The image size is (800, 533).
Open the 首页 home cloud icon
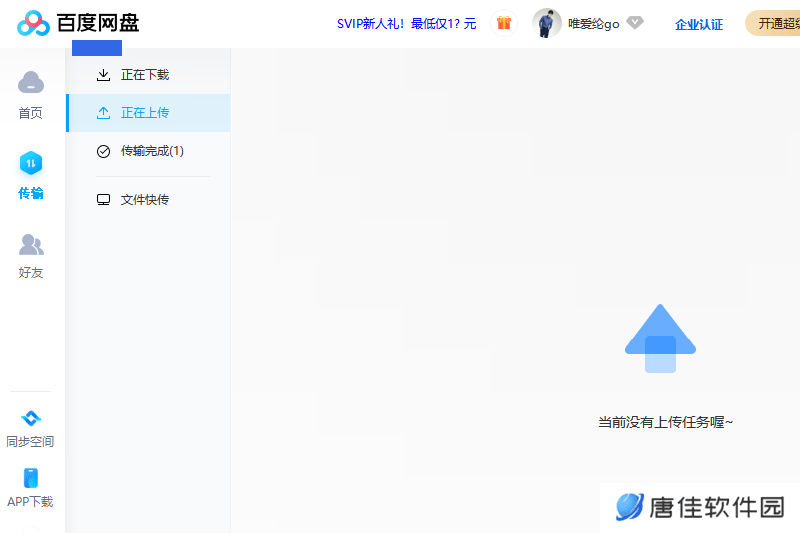[x=31, y=83]
